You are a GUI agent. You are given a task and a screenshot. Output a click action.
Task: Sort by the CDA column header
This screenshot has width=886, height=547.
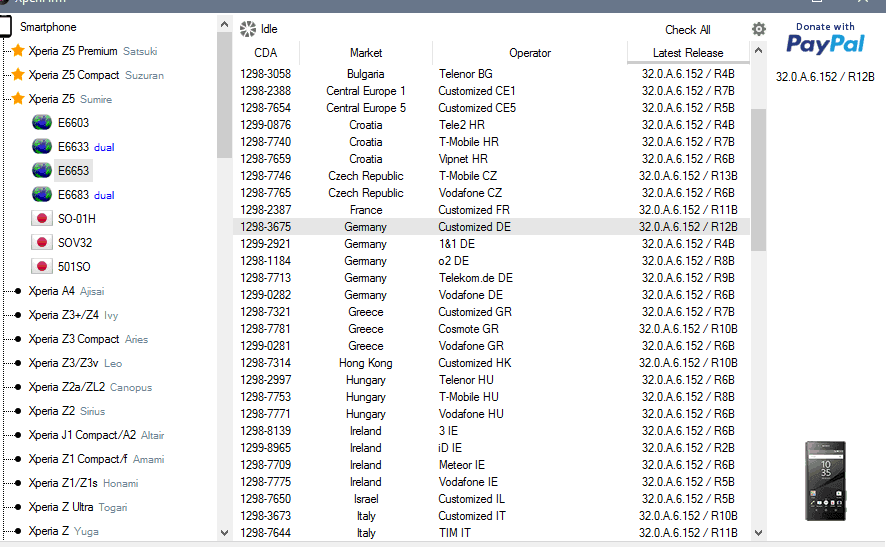(266, 53)
